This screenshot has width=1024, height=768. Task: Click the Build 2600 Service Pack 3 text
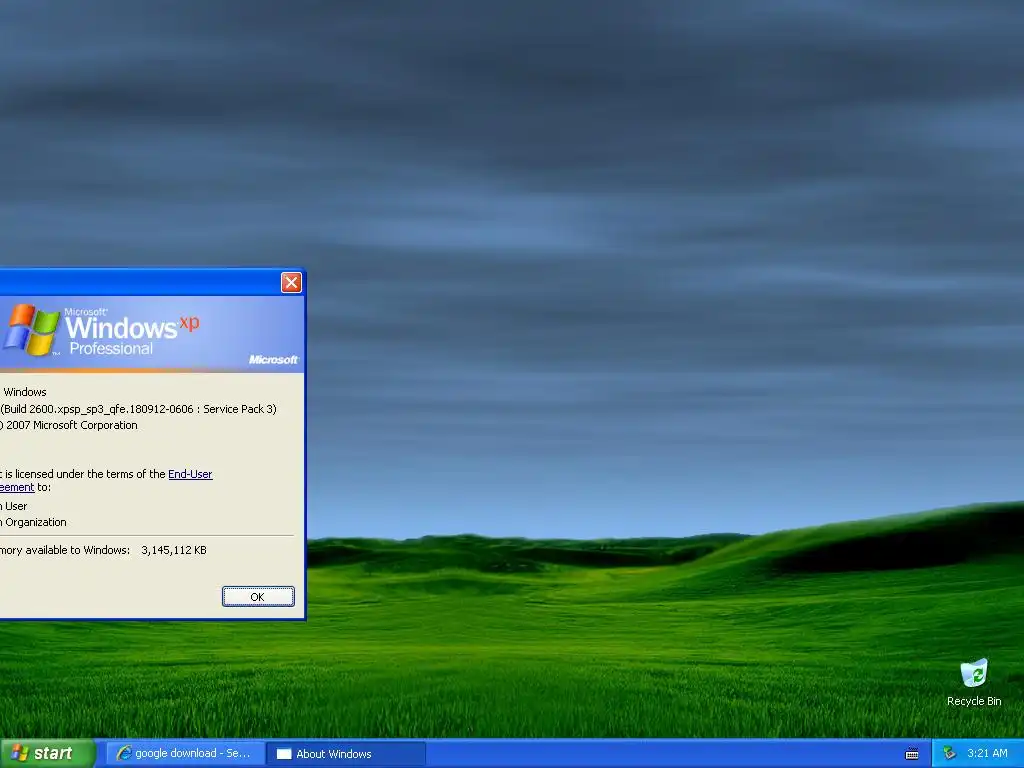tap(138, 409)
